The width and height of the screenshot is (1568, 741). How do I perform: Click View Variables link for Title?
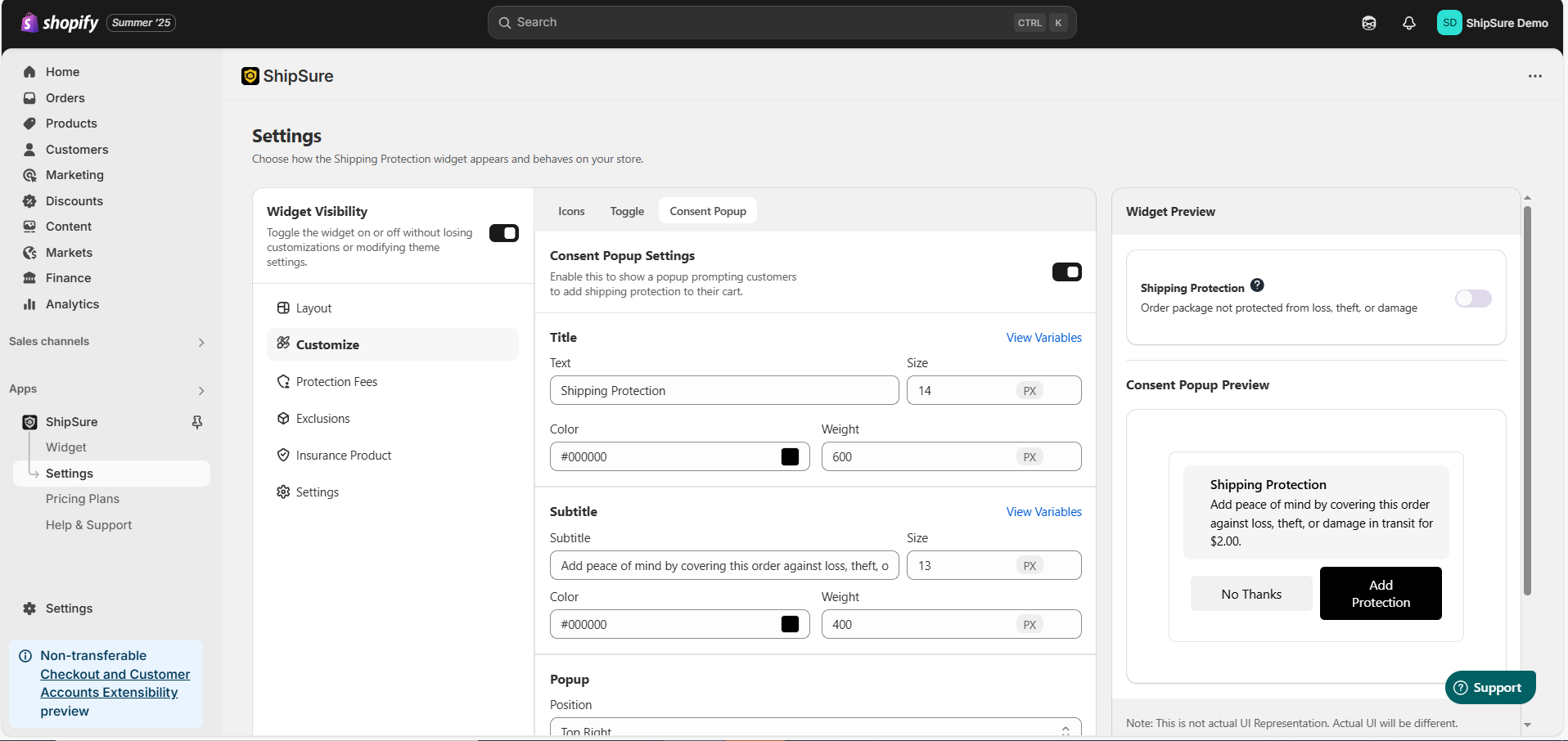pos(1044,338)
